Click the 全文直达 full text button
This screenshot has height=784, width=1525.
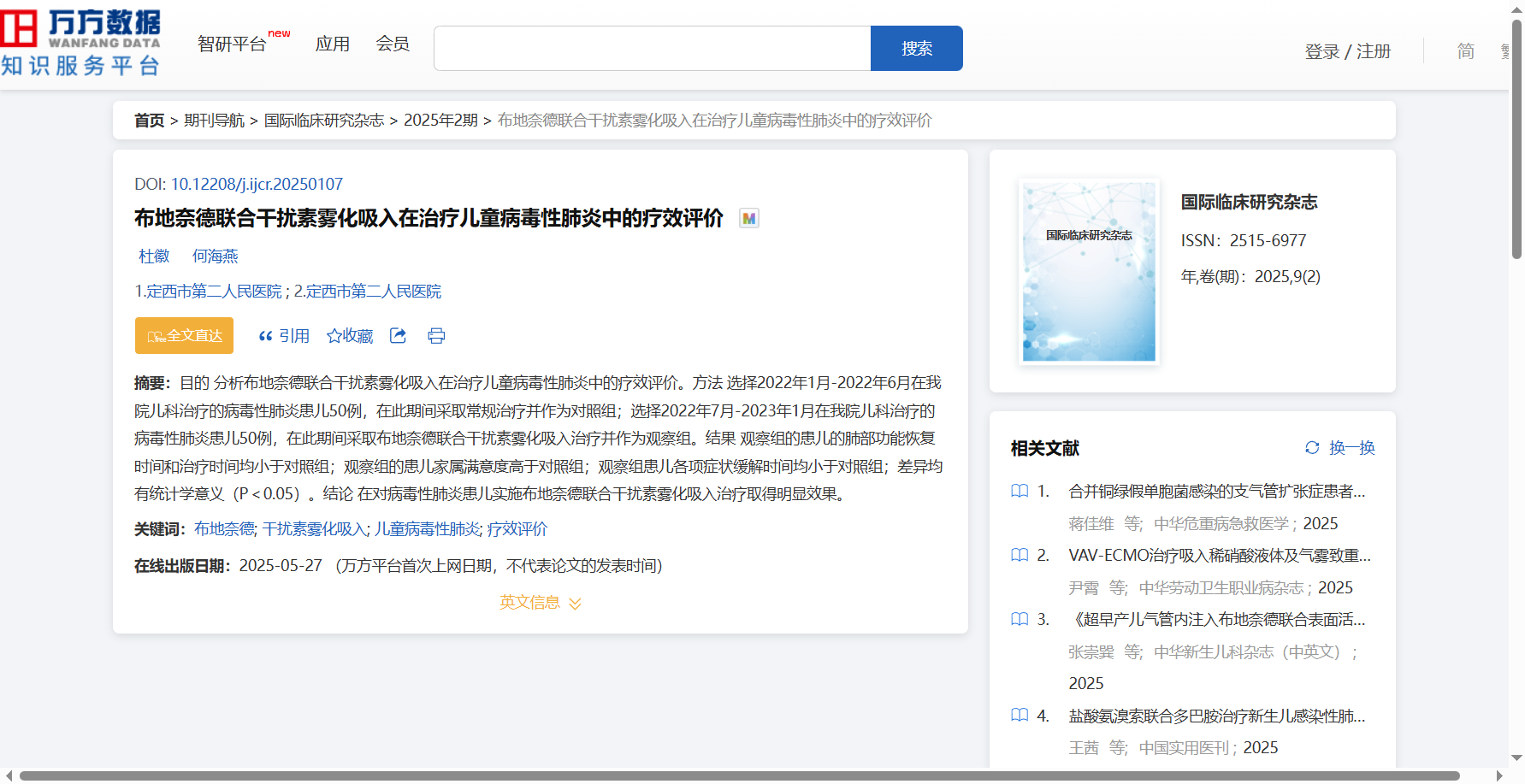coord(184,336)
